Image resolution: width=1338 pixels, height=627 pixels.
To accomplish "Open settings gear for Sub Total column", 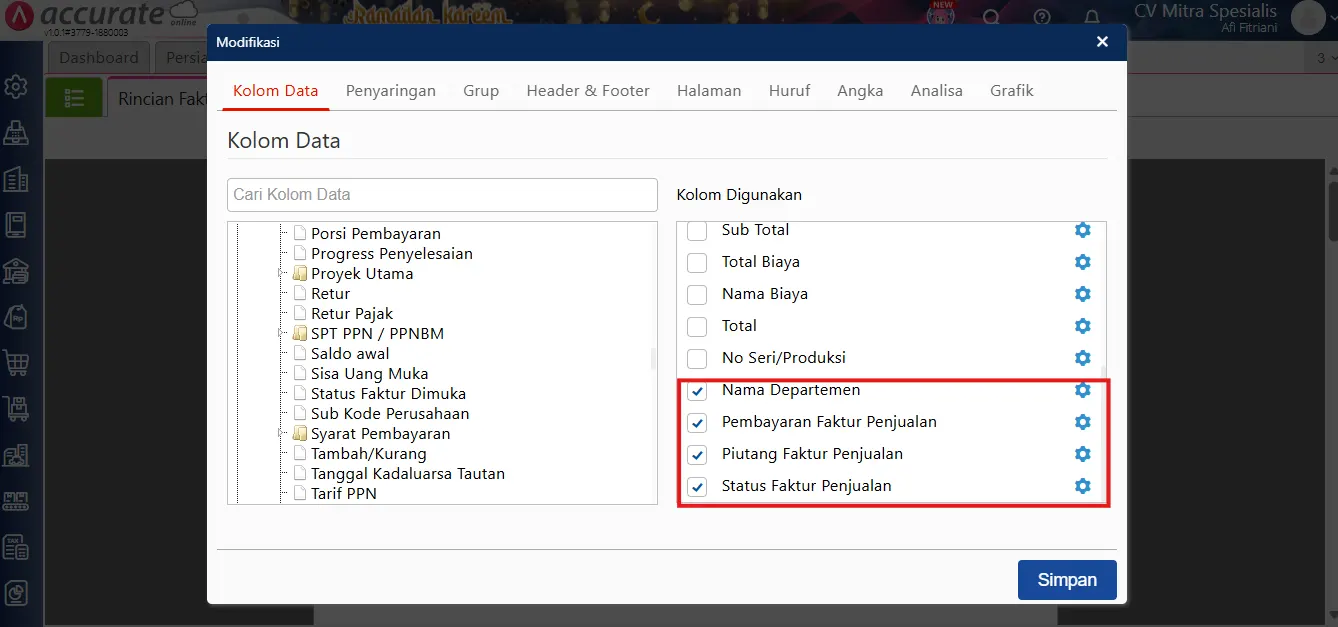I will pos(1082,230).
